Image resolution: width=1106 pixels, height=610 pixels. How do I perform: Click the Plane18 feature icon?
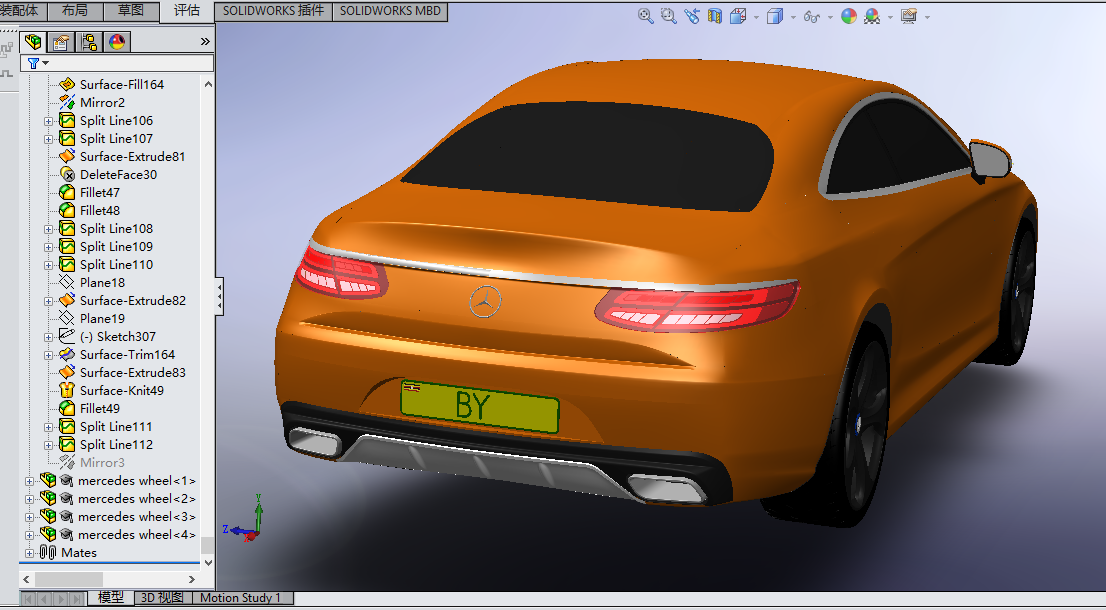coord(67,282)
